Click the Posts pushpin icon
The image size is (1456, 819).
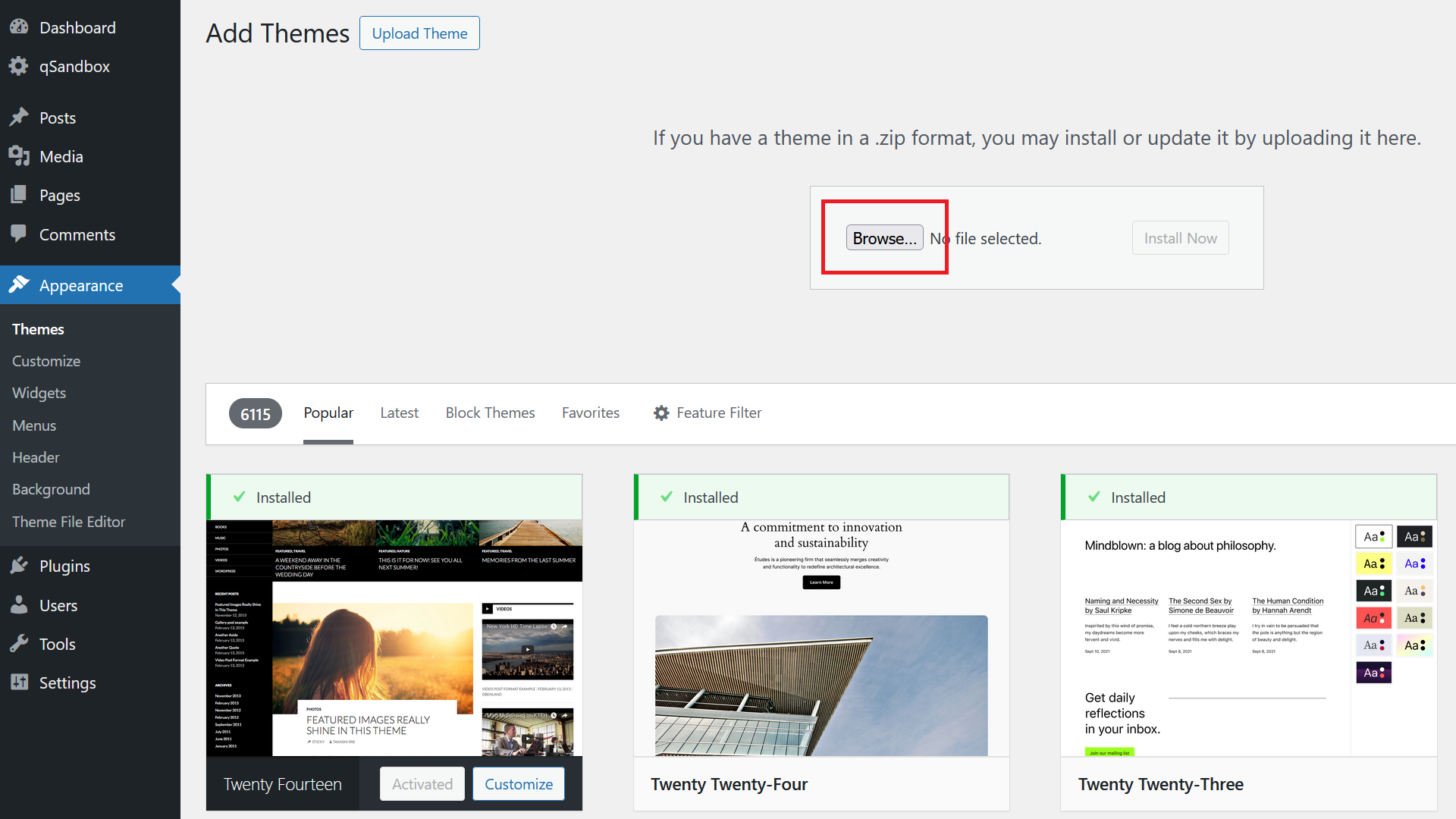click(19, 118)
